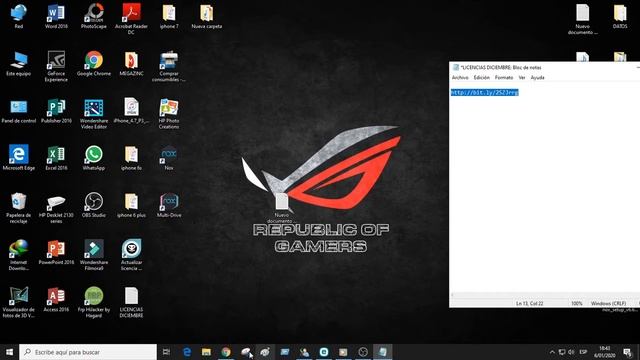Switch to Notepad taskbar button
640x360 pixels.
point(382,352)
